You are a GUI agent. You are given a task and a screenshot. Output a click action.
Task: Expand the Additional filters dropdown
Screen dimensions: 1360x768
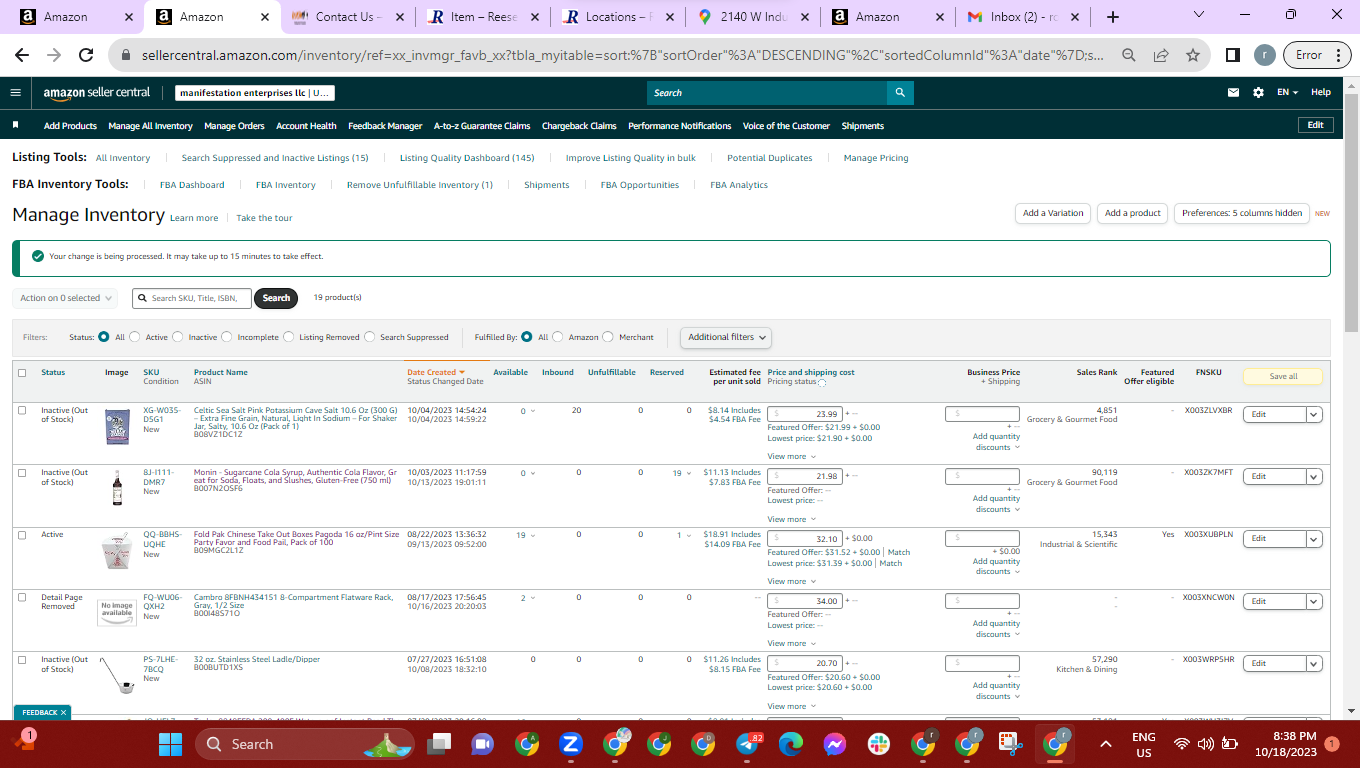pyautogui.click(x=726, y=337)
